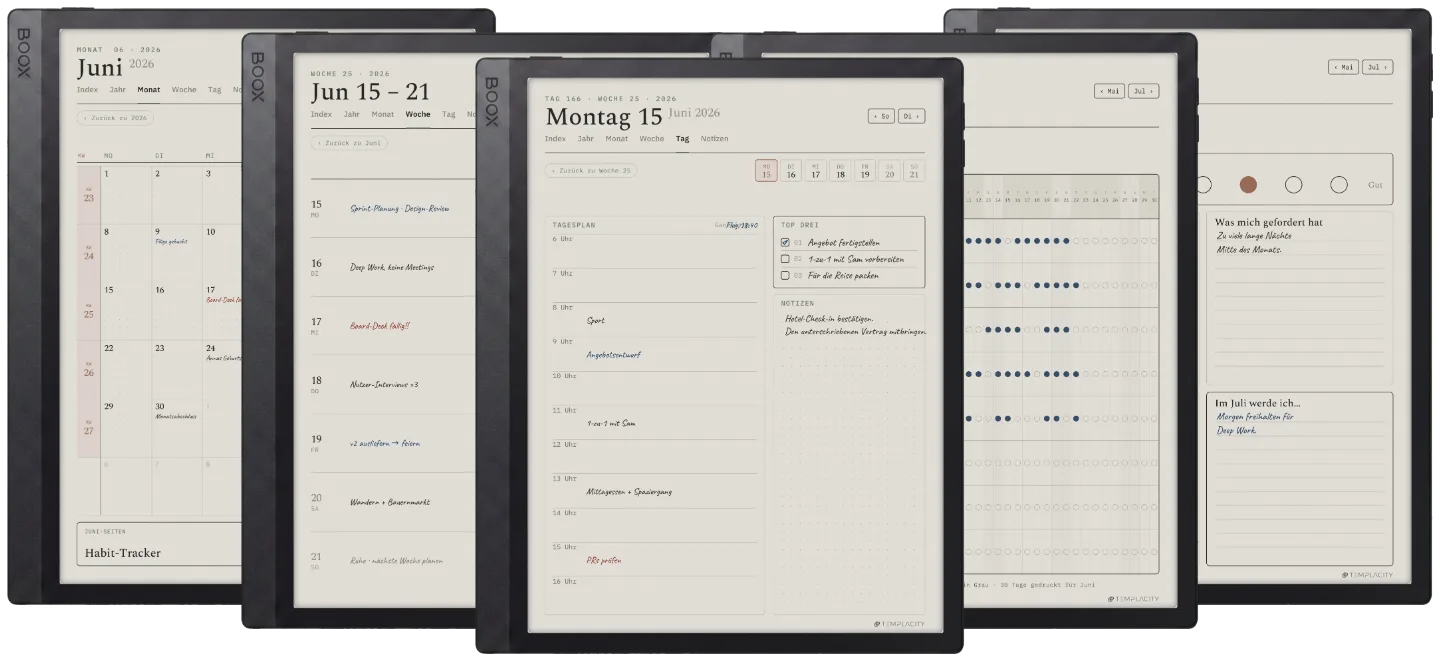The height and width of the screenshot is (661, 1440).
Task: Open the Jahr tab in day view
Action: [586, 139]
